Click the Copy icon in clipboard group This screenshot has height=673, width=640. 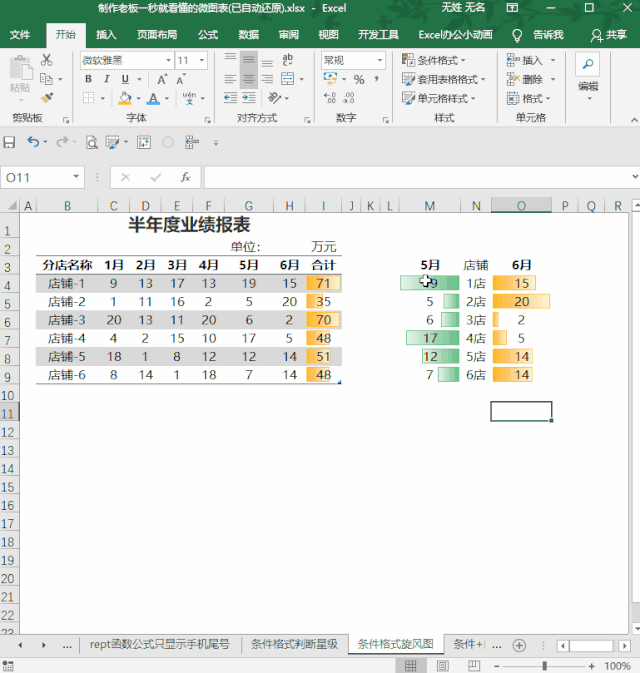[x=46, y=79]
